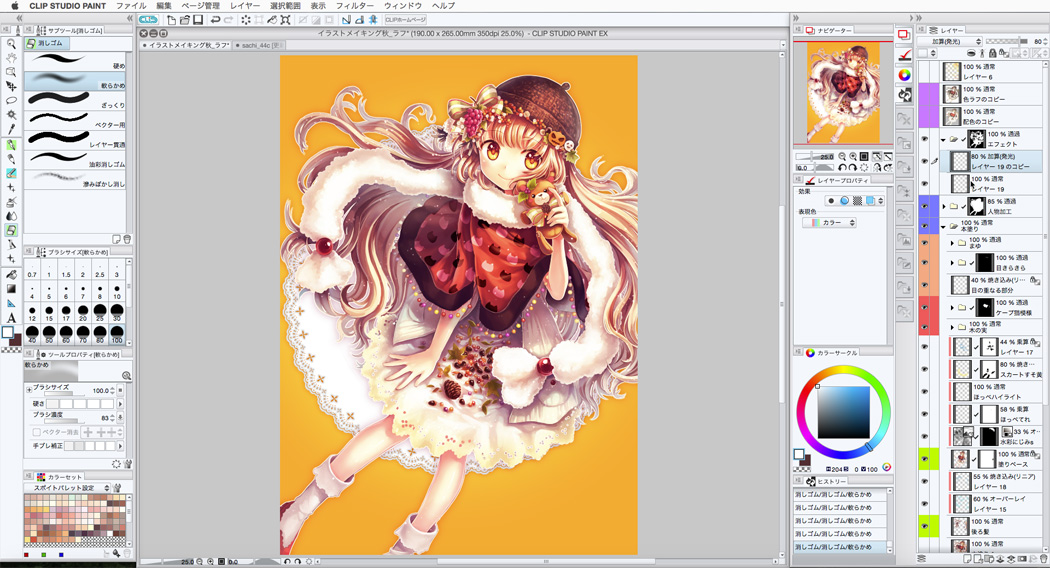This screenshot has height=568, width=1050.
Task: Expand the 木の実 folder
Action: (952, 327)
